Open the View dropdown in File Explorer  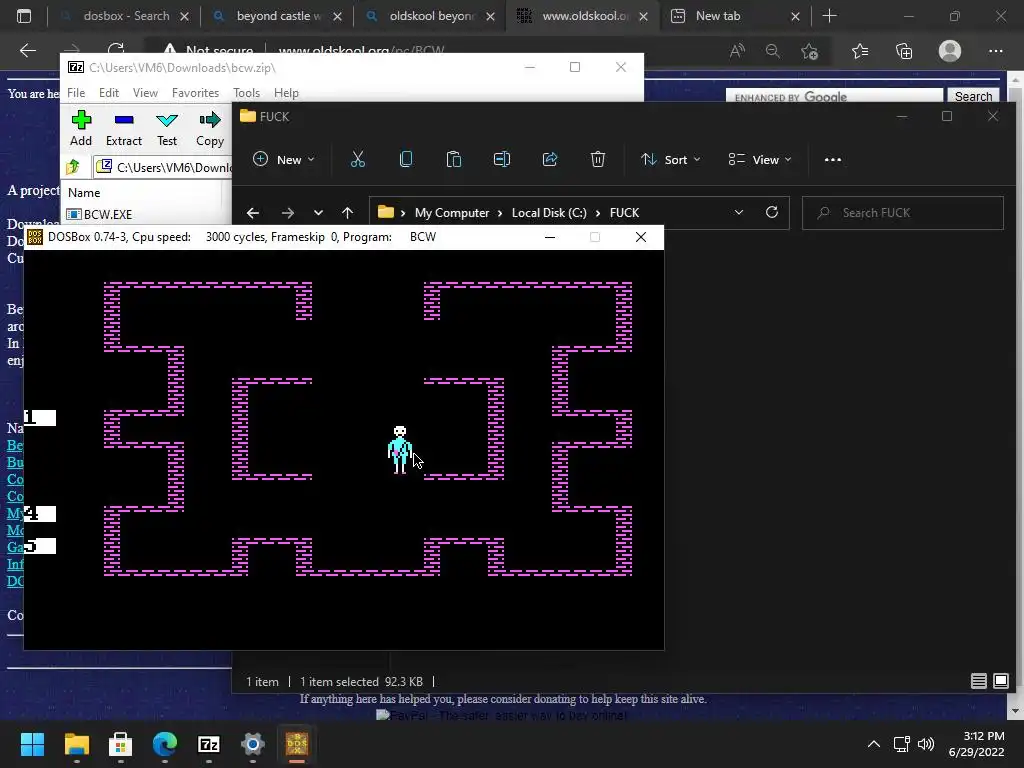(760, 159)
